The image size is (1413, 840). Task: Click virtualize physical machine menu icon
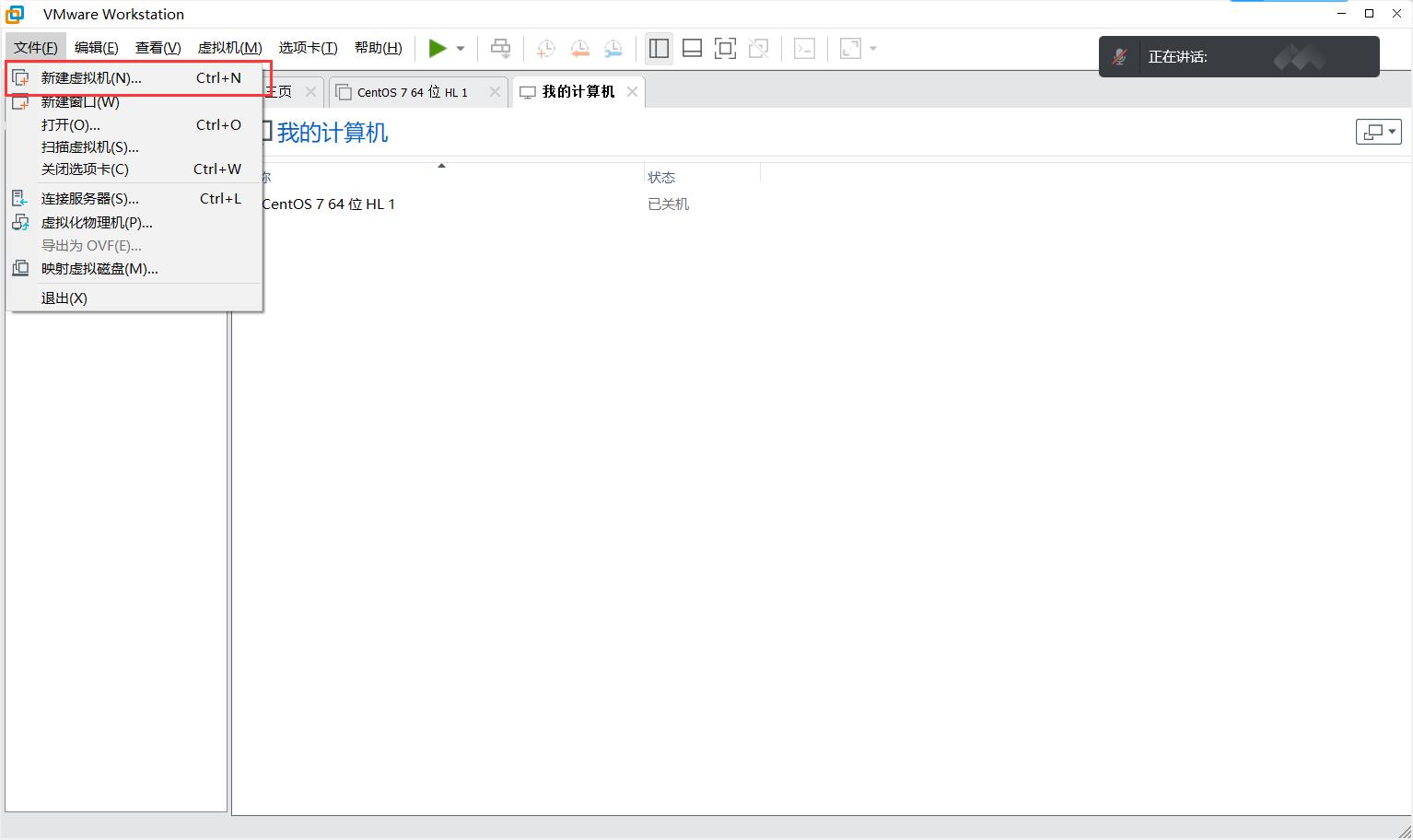click(20, 222)
